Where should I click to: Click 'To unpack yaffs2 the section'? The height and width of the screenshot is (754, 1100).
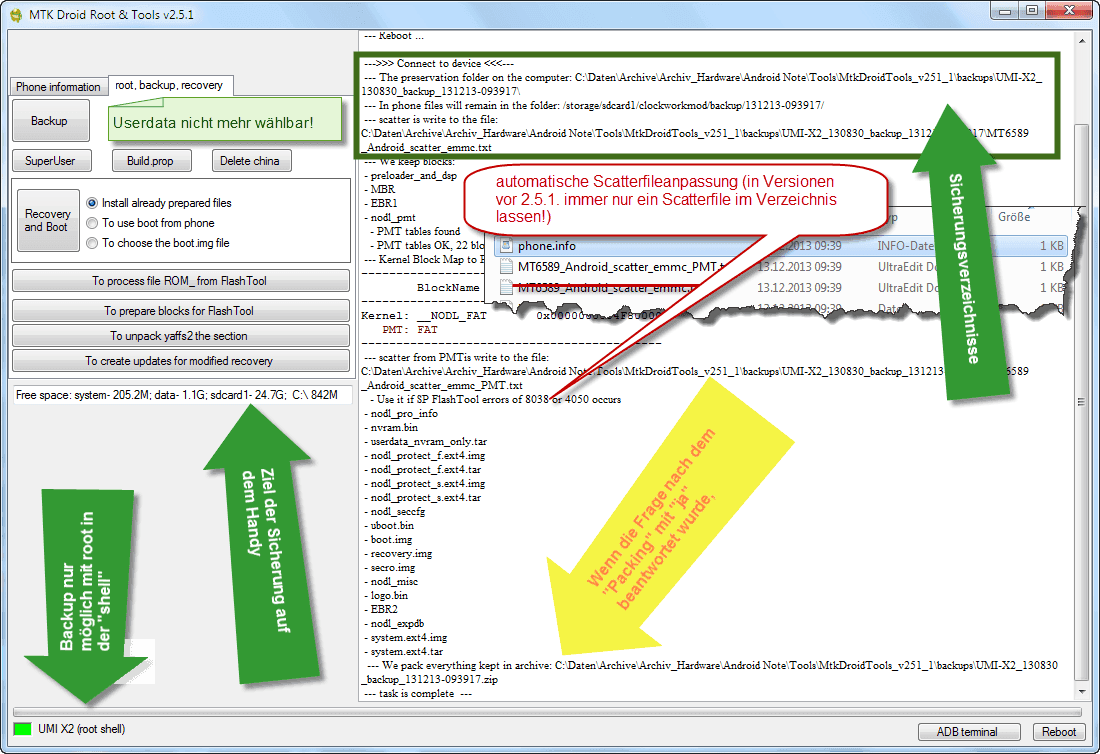[180, 336]
